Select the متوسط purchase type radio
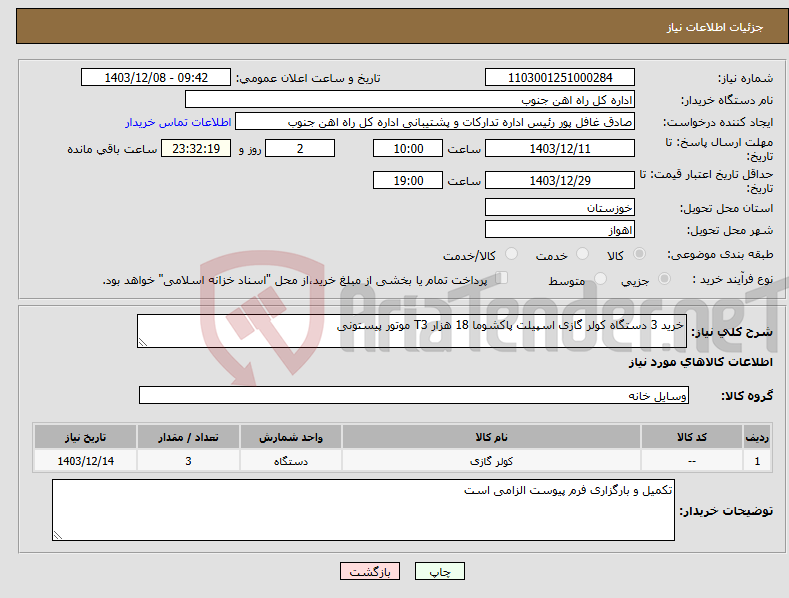789x598 pixels. pos(600,278)
